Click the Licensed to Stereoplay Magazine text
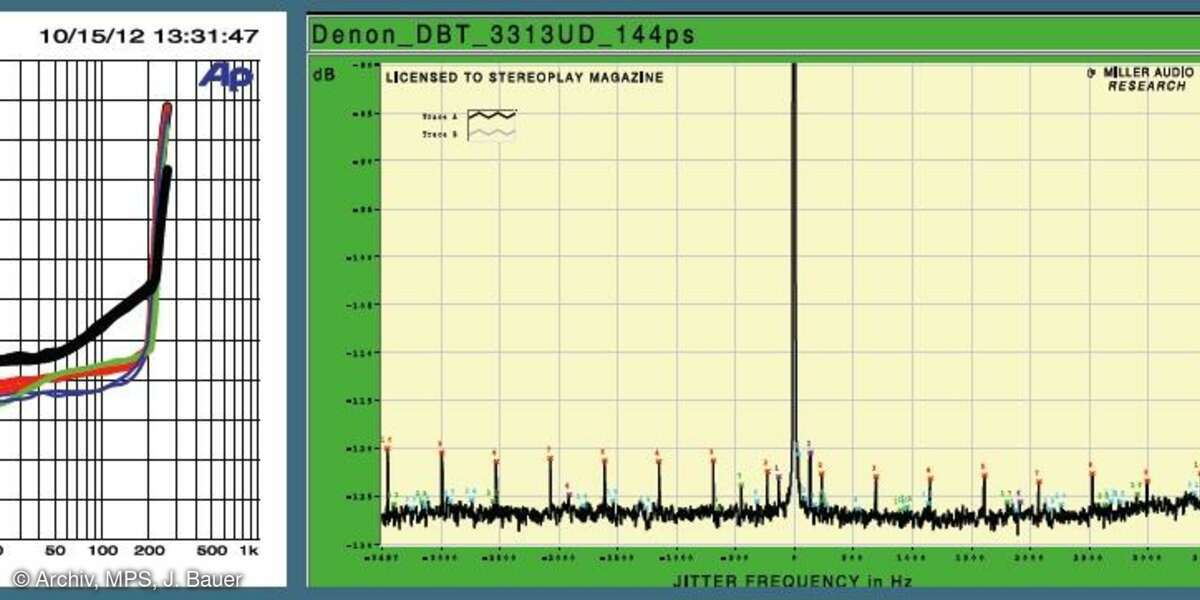The image size is (1200, 600). point(525,77)
